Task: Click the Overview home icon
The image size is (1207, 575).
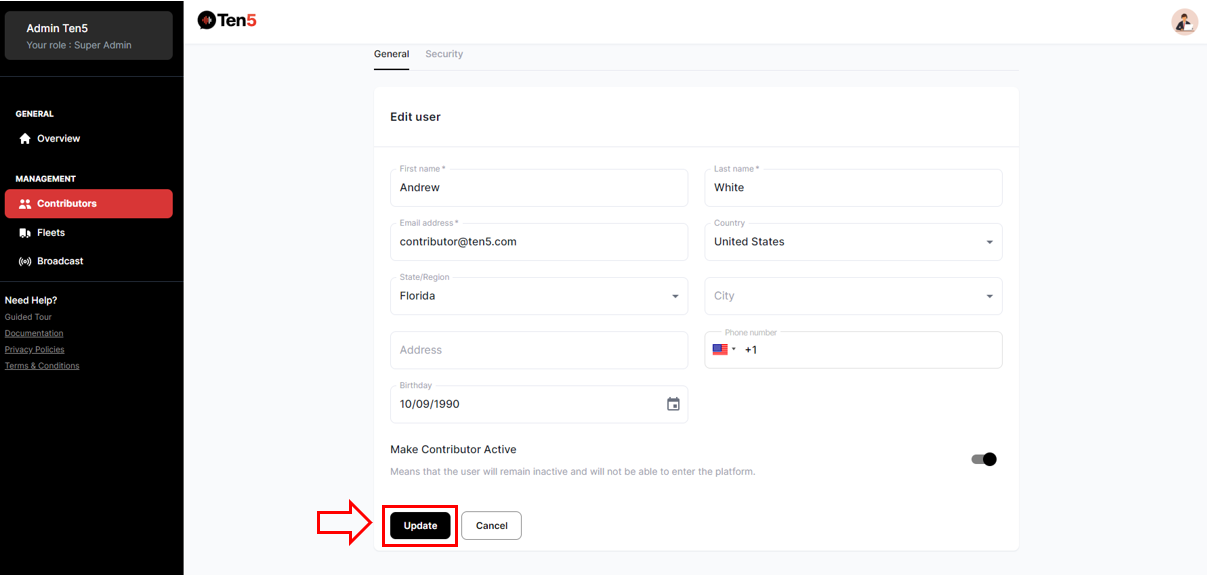Action: (25, 139)
